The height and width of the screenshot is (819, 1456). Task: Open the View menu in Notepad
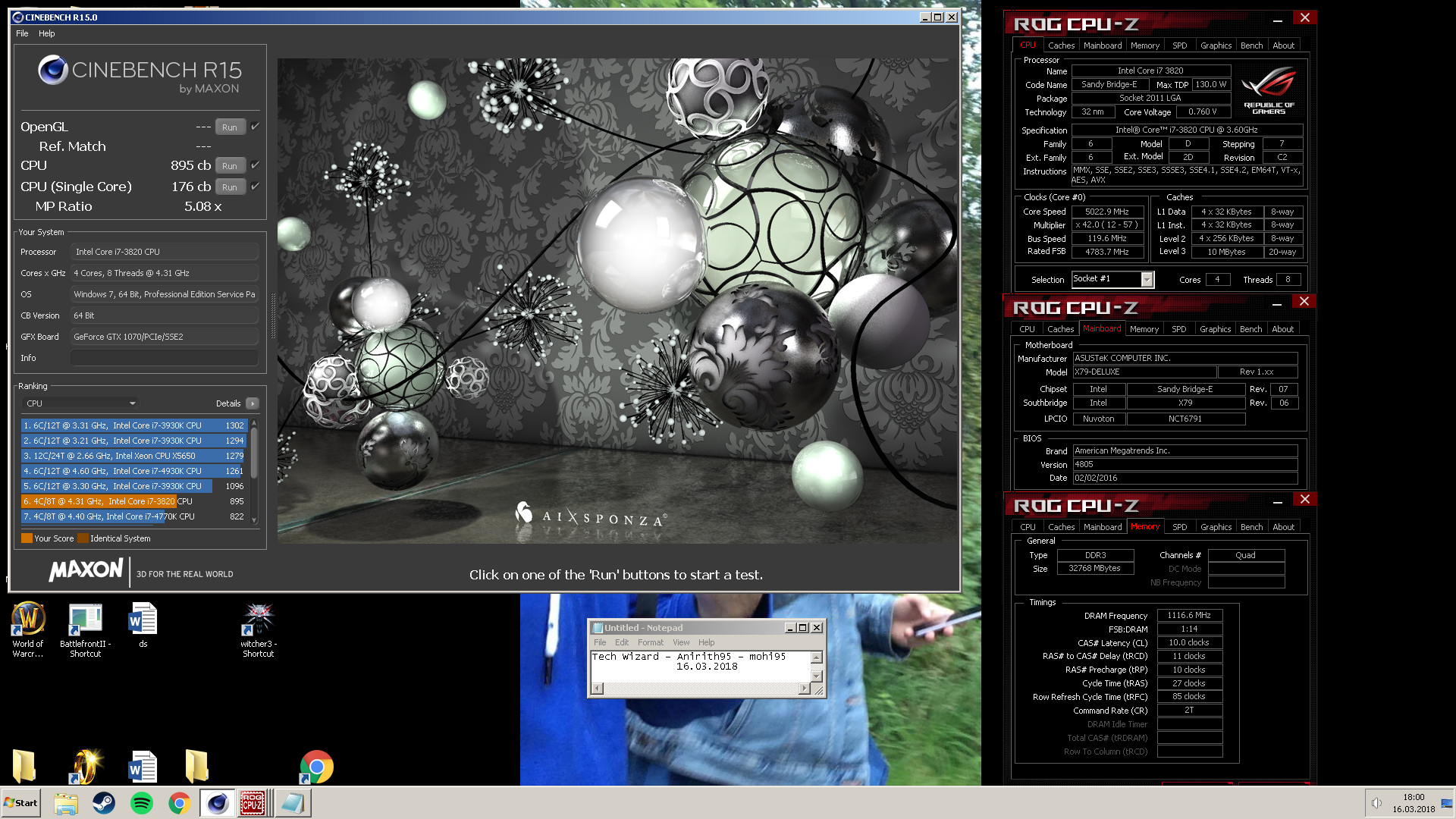[681, 642]
